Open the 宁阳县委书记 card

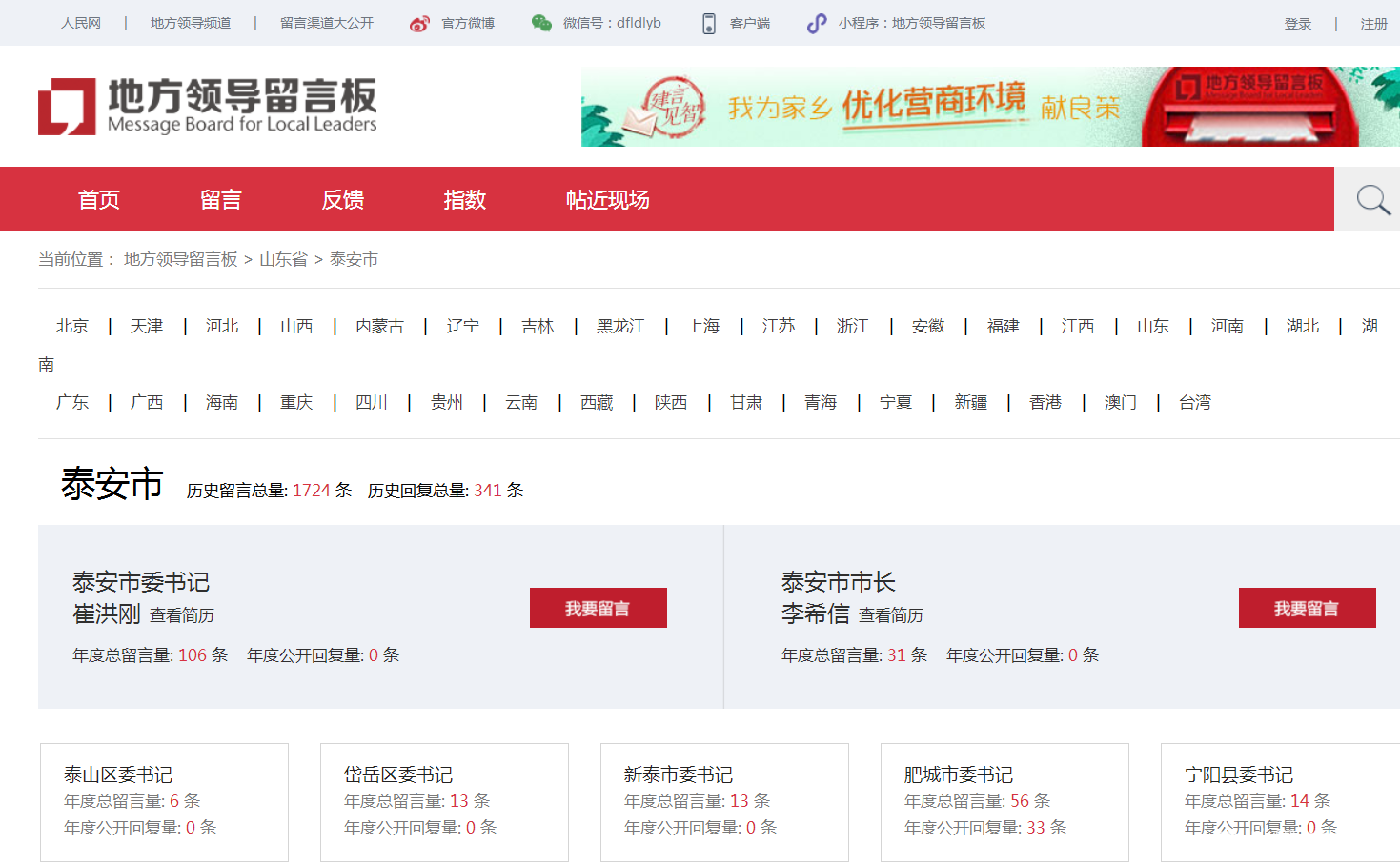(1280, 802)
